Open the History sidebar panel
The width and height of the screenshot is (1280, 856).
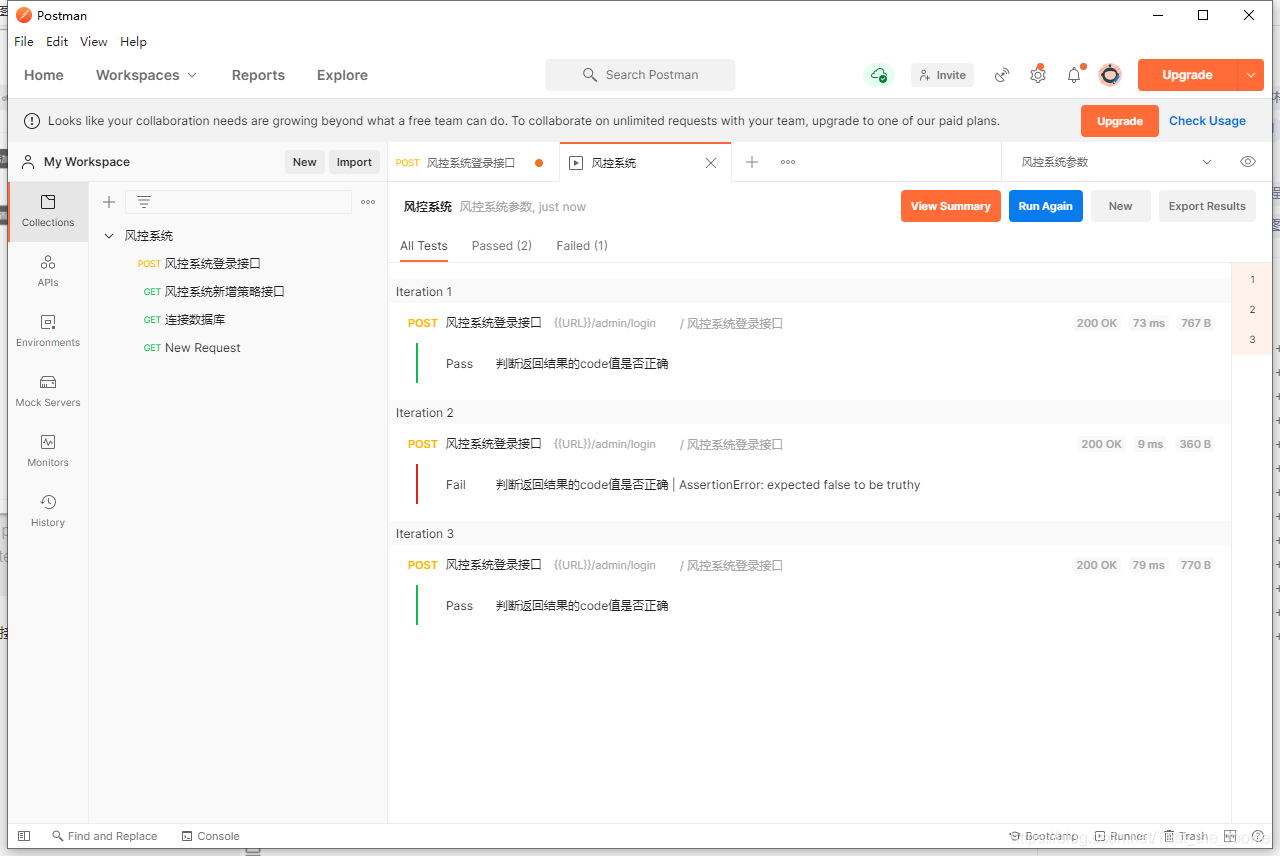(48, 511)
